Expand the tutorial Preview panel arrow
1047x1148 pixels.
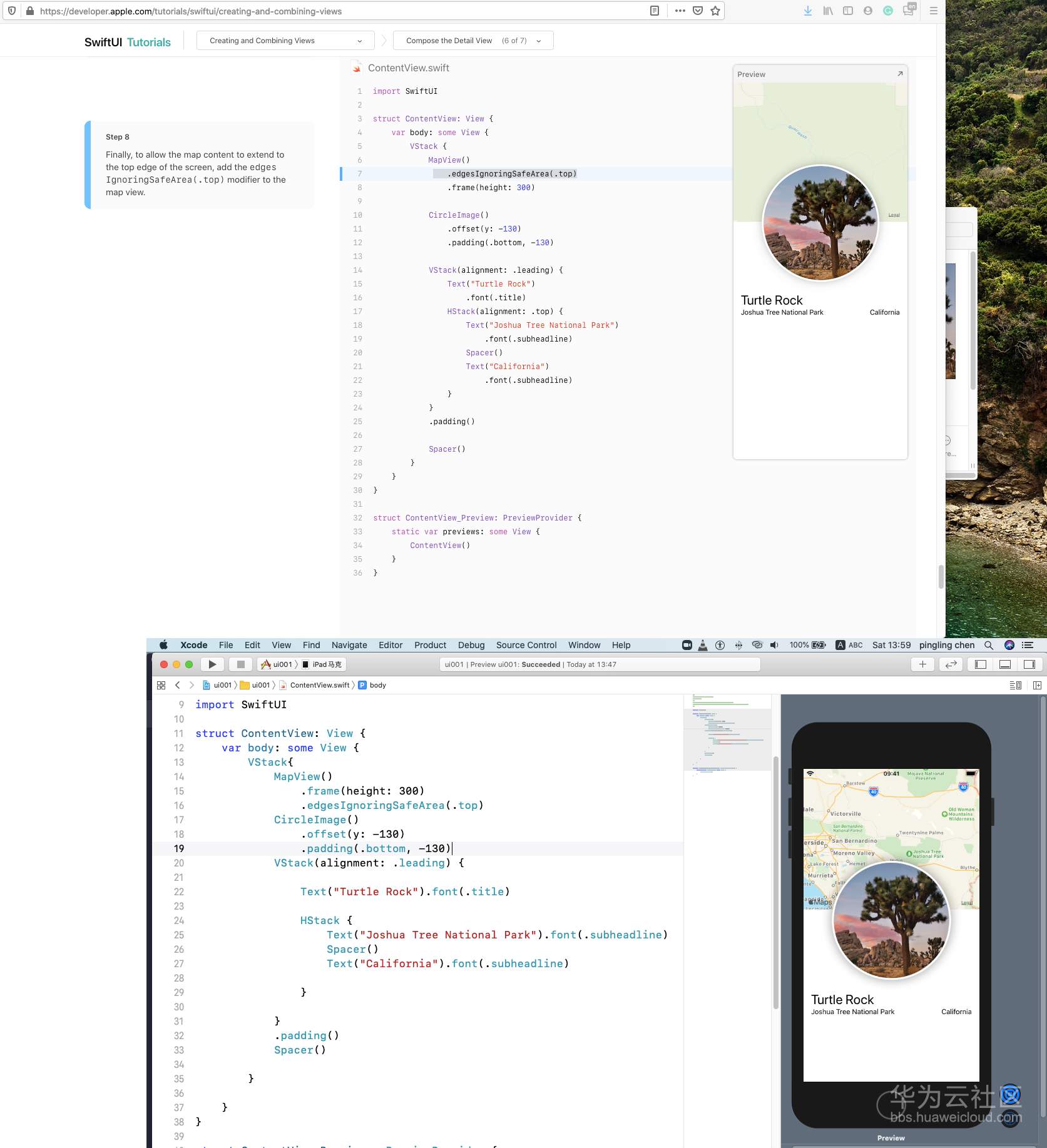(x=900, y=74)
